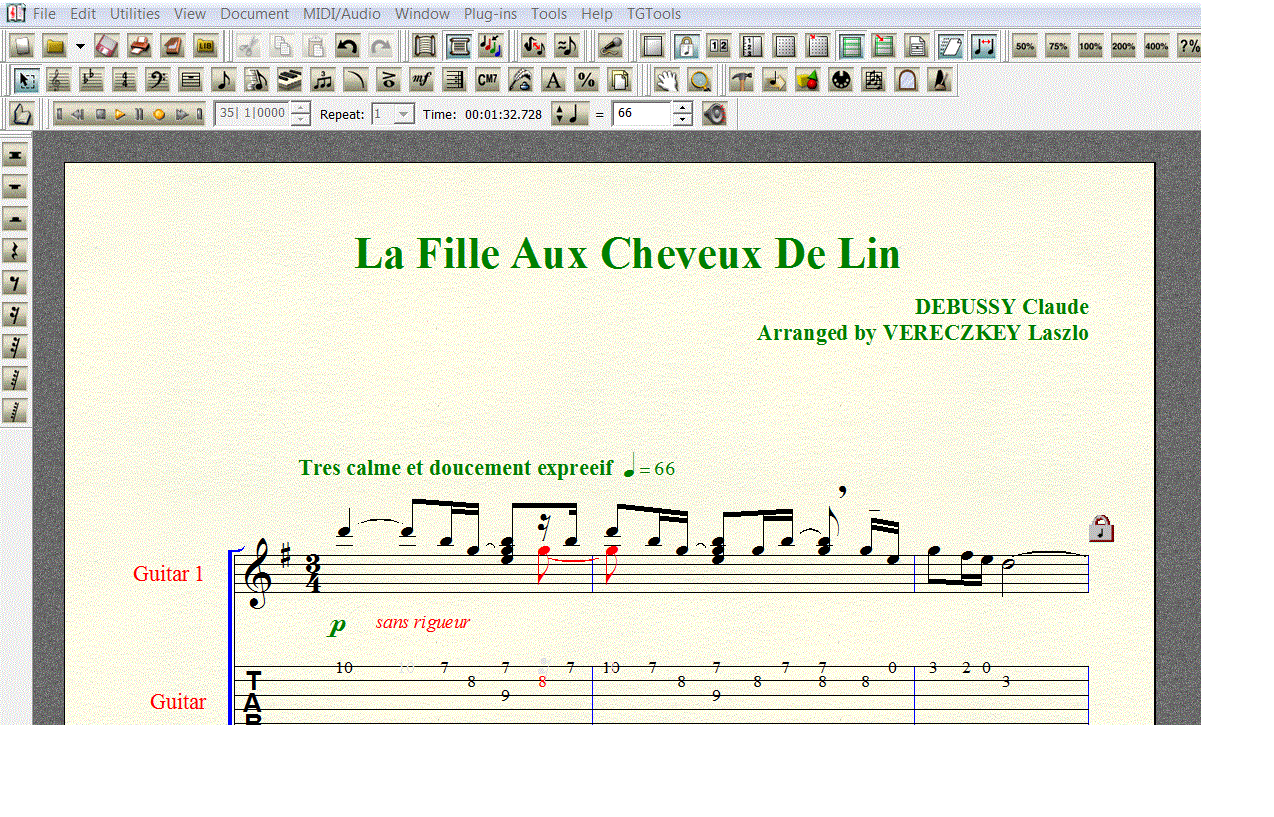
Task: Activate the Tuplet tool
Action: click(322, 81)
